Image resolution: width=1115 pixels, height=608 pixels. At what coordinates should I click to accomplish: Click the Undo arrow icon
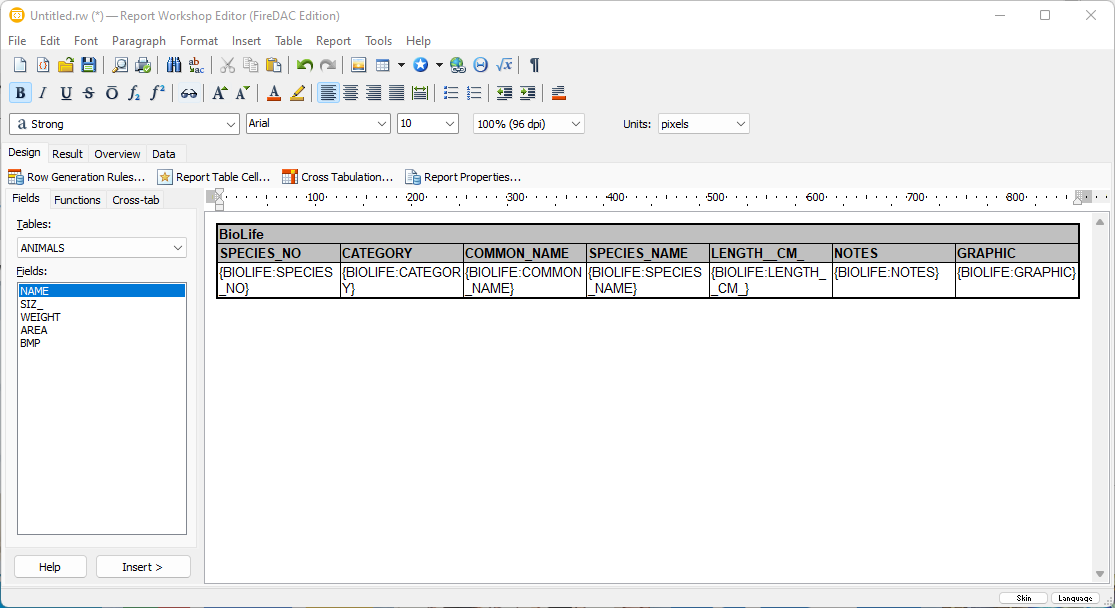[303, 64]
